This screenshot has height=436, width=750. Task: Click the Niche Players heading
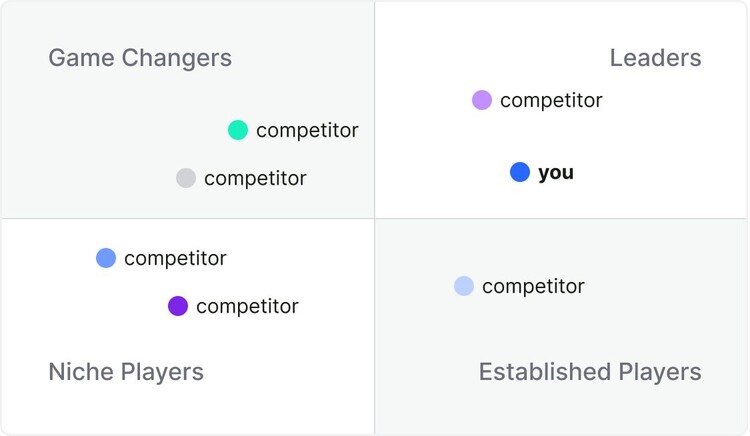pyautogui.click(x=126, y=372)
